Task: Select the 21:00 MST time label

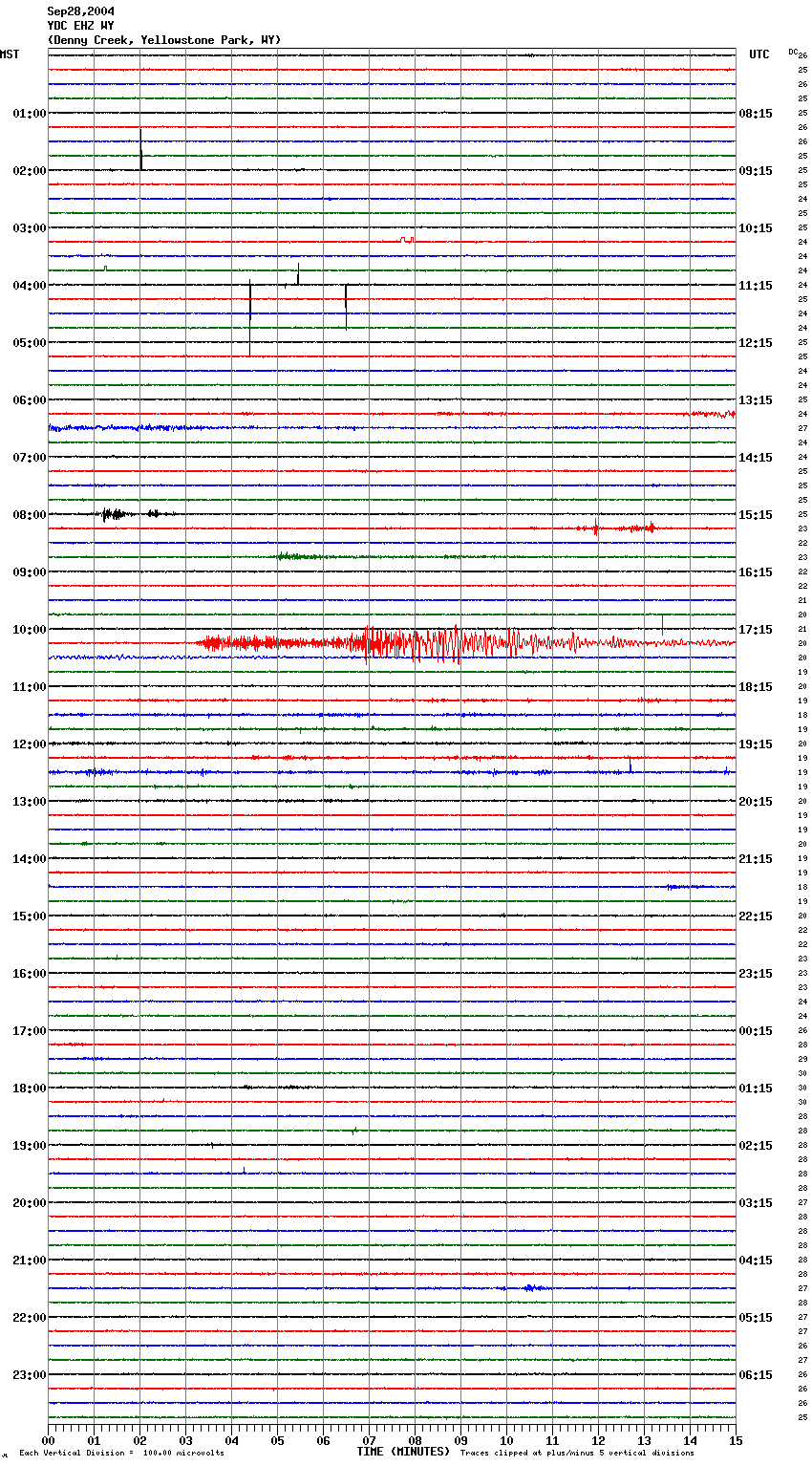Action: click(30, 1261)
